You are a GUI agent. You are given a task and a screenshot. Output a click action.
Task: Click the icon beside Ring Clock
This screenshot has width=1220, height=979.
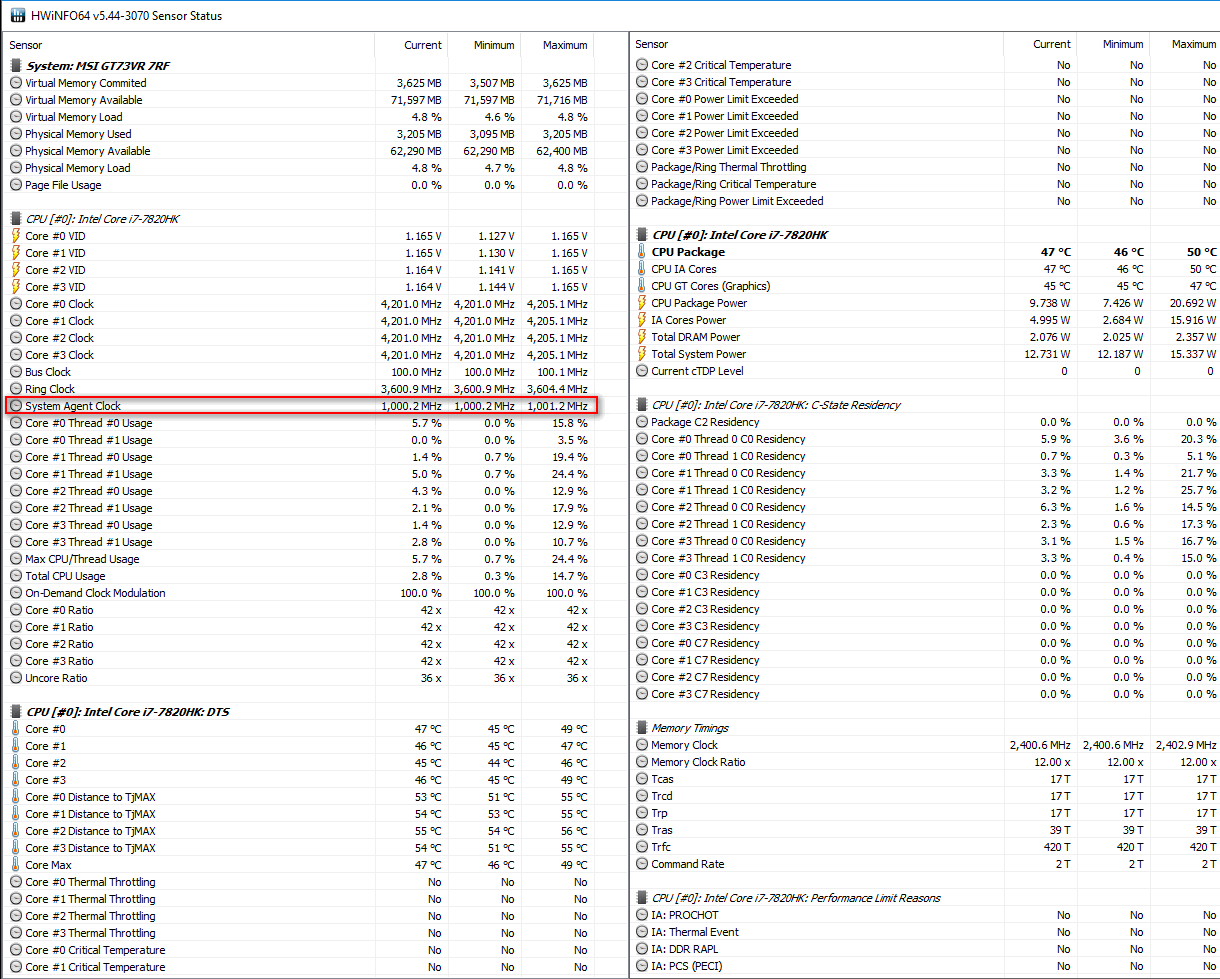pos(16,389)
